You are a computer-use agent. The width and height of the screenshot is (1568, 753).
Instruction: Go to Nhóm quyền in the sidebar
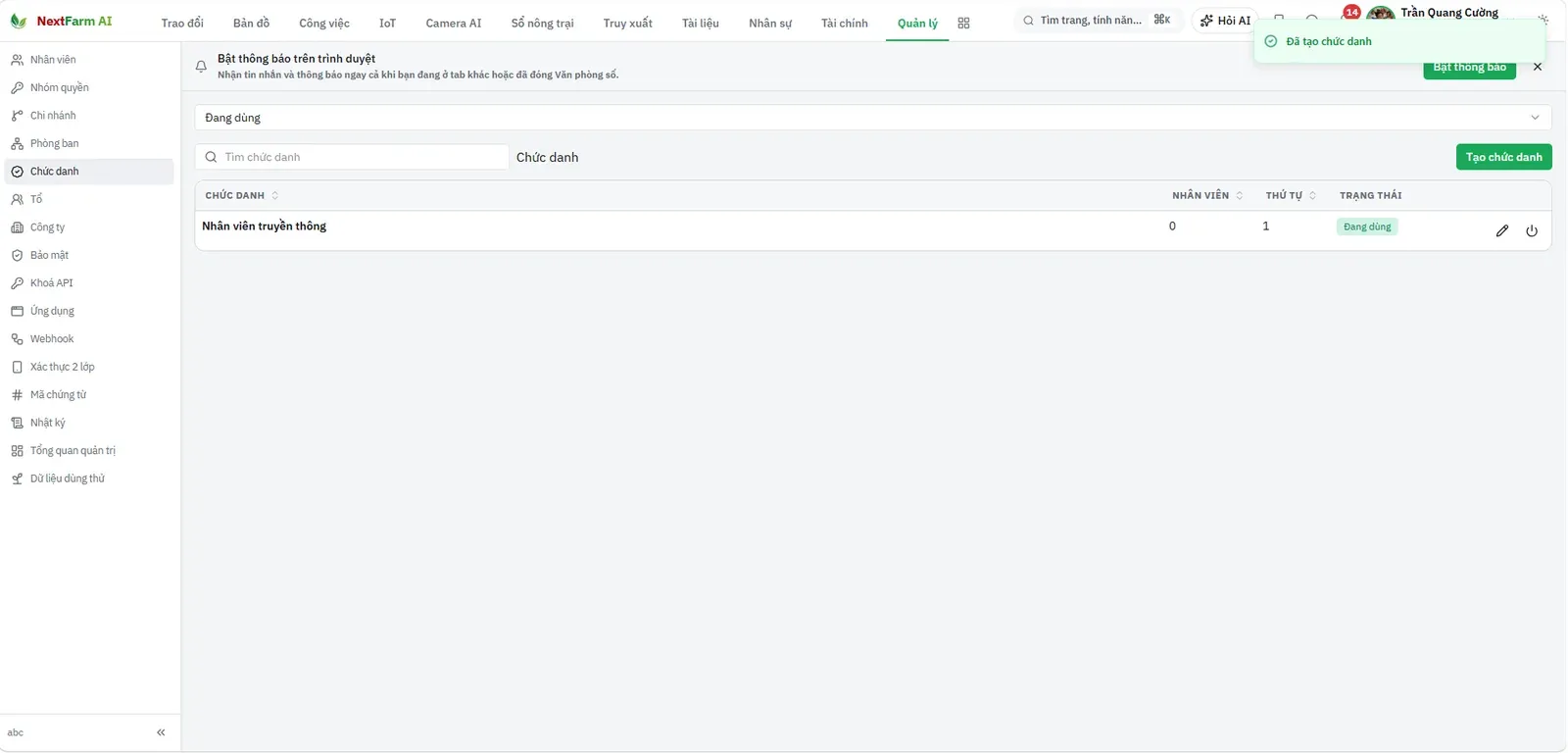click(x=89, y=87)
